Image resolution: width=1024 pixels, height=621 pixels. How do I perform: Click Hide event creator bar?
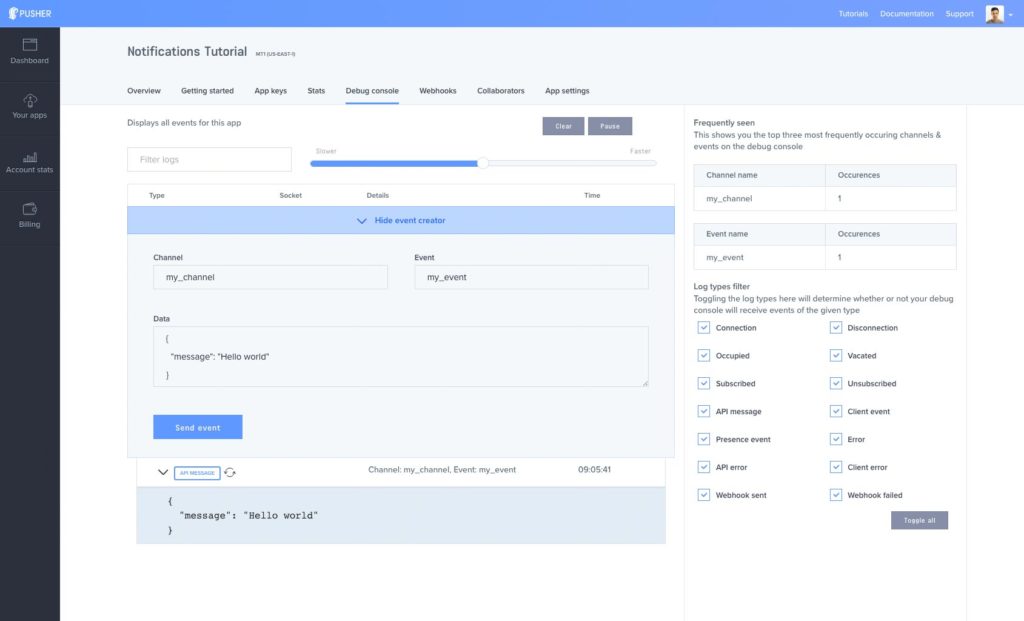(400, 220)
